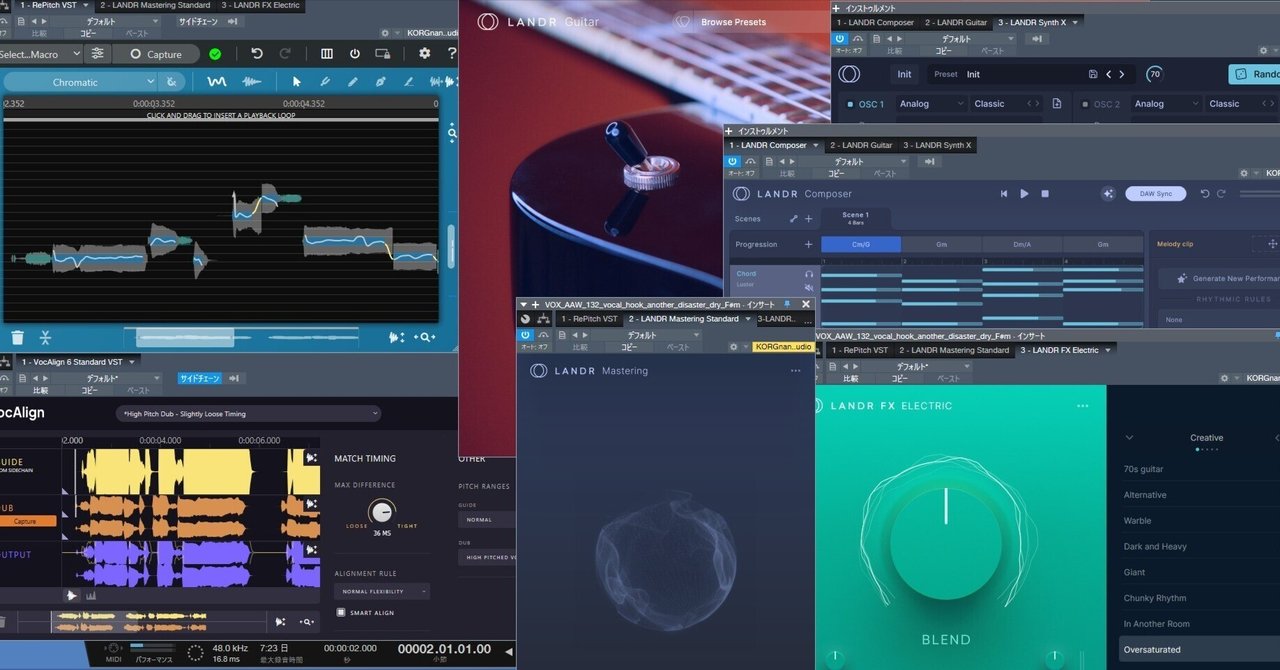
Task: Click the MIDI icon in the bottom status bar
Action: coord(113,649)
